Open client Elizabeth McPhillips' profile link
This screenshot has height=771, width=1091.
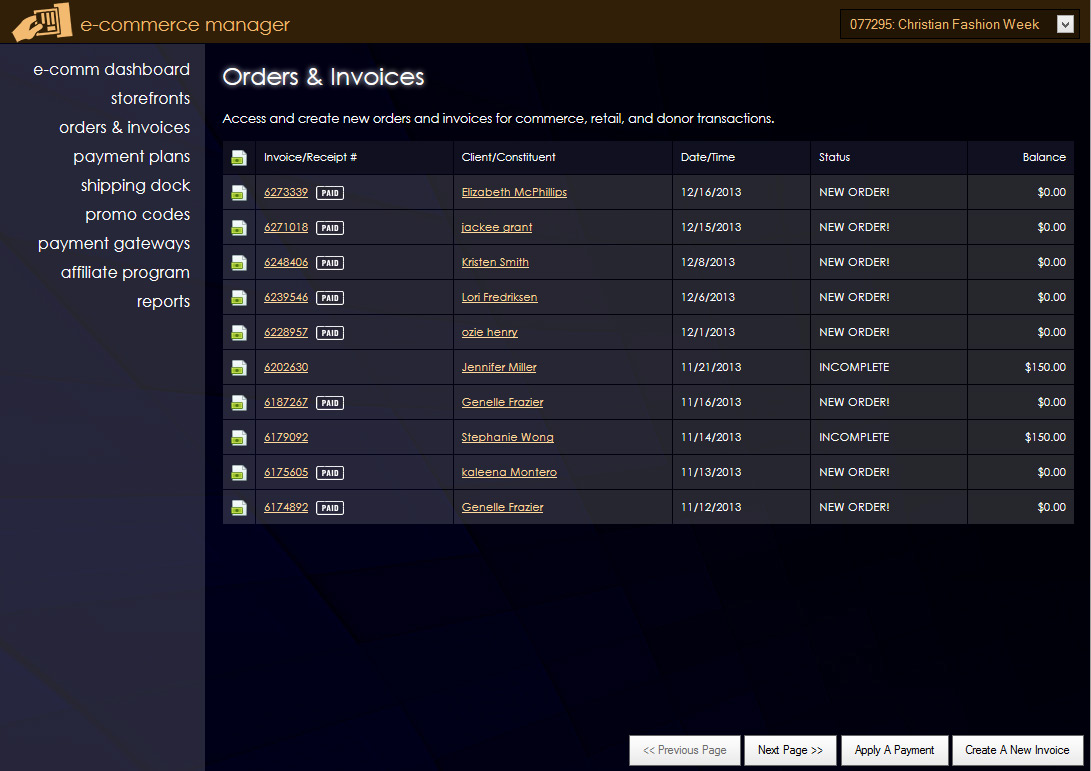coord(514,192)
